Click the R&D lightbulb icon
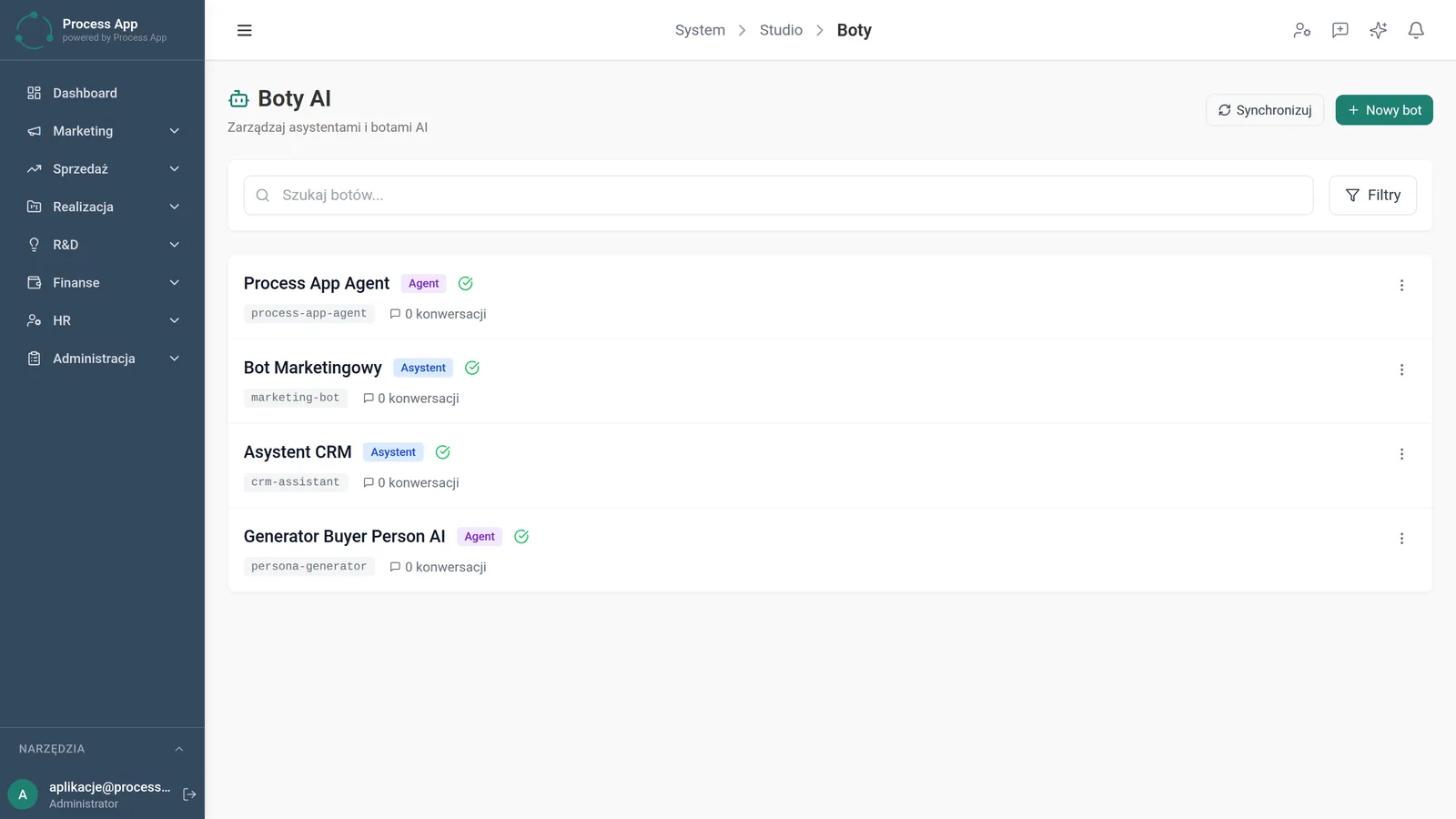 point(34,245)
